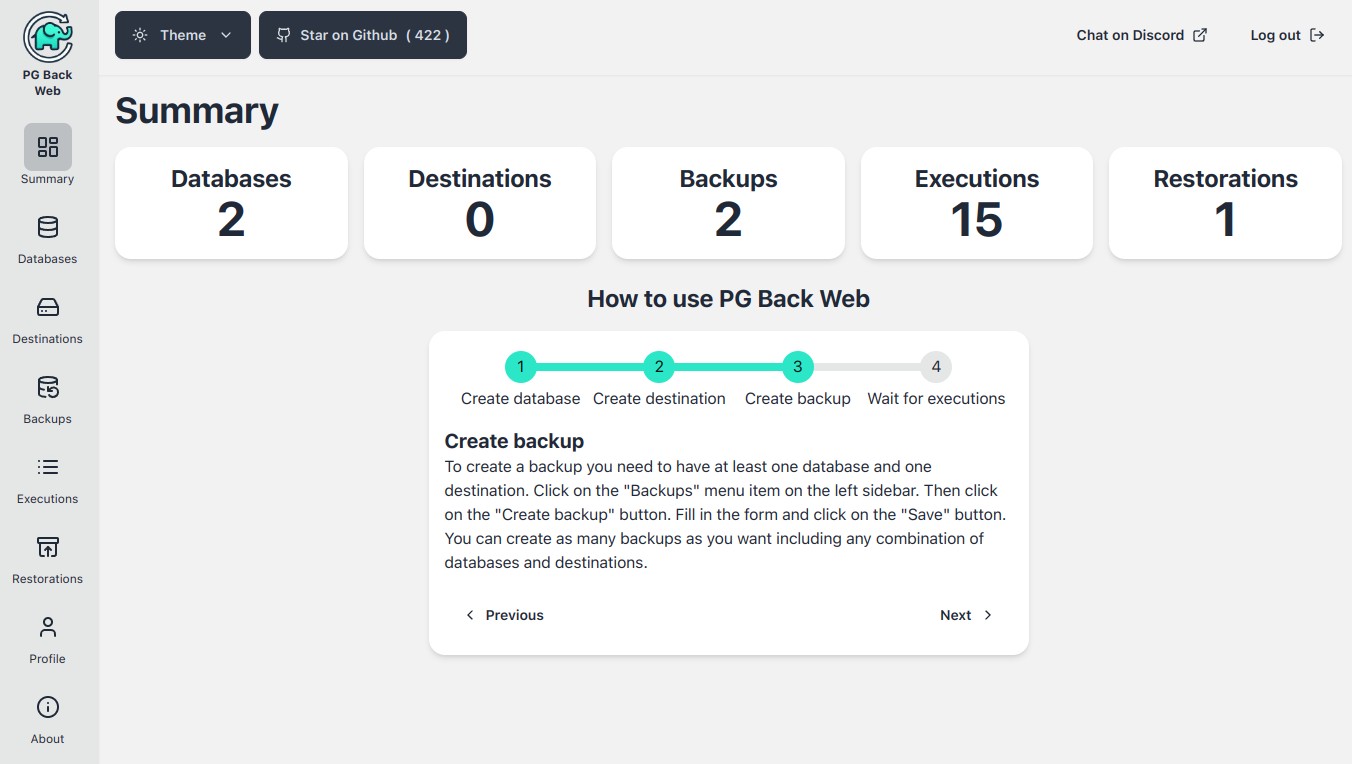Viewport: 1352px width, 764px height.
Task: Open the Restorations archive icon
Action: [x=48, y=547]
